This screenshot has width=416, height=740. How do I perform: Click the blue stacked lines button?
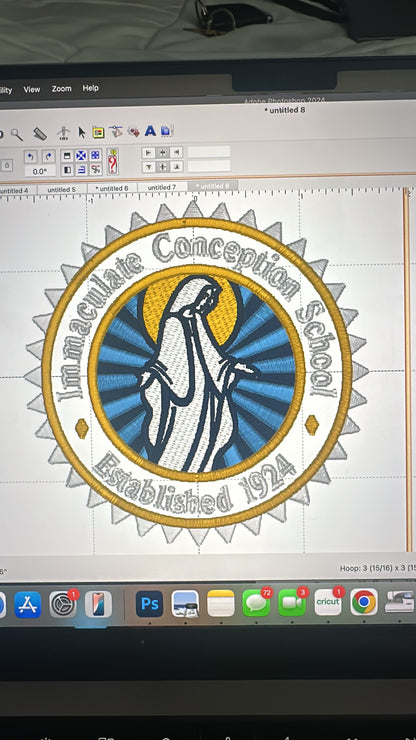pyautogui.click(x=81, y=169)
